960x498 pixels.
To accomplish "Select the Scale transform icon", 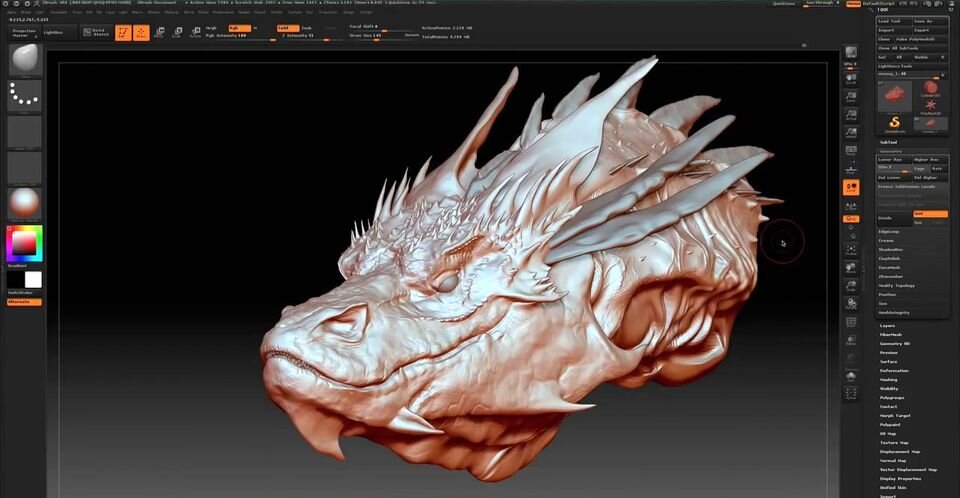I will tap(178, 32).
